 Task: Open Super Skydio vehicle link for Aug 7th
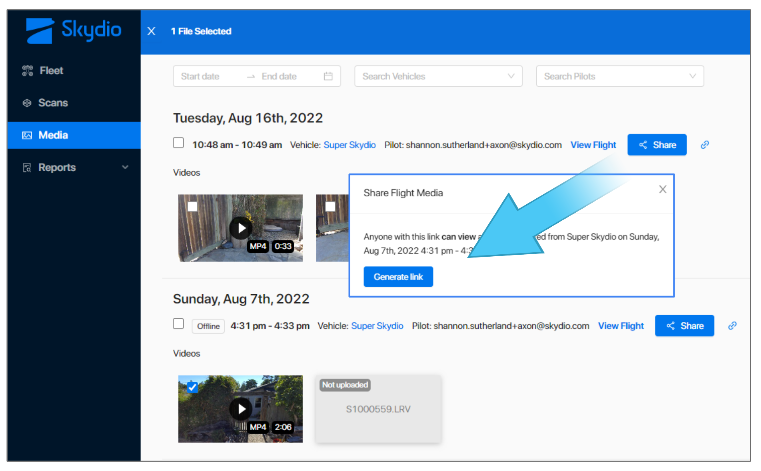[x=377, y=326]
